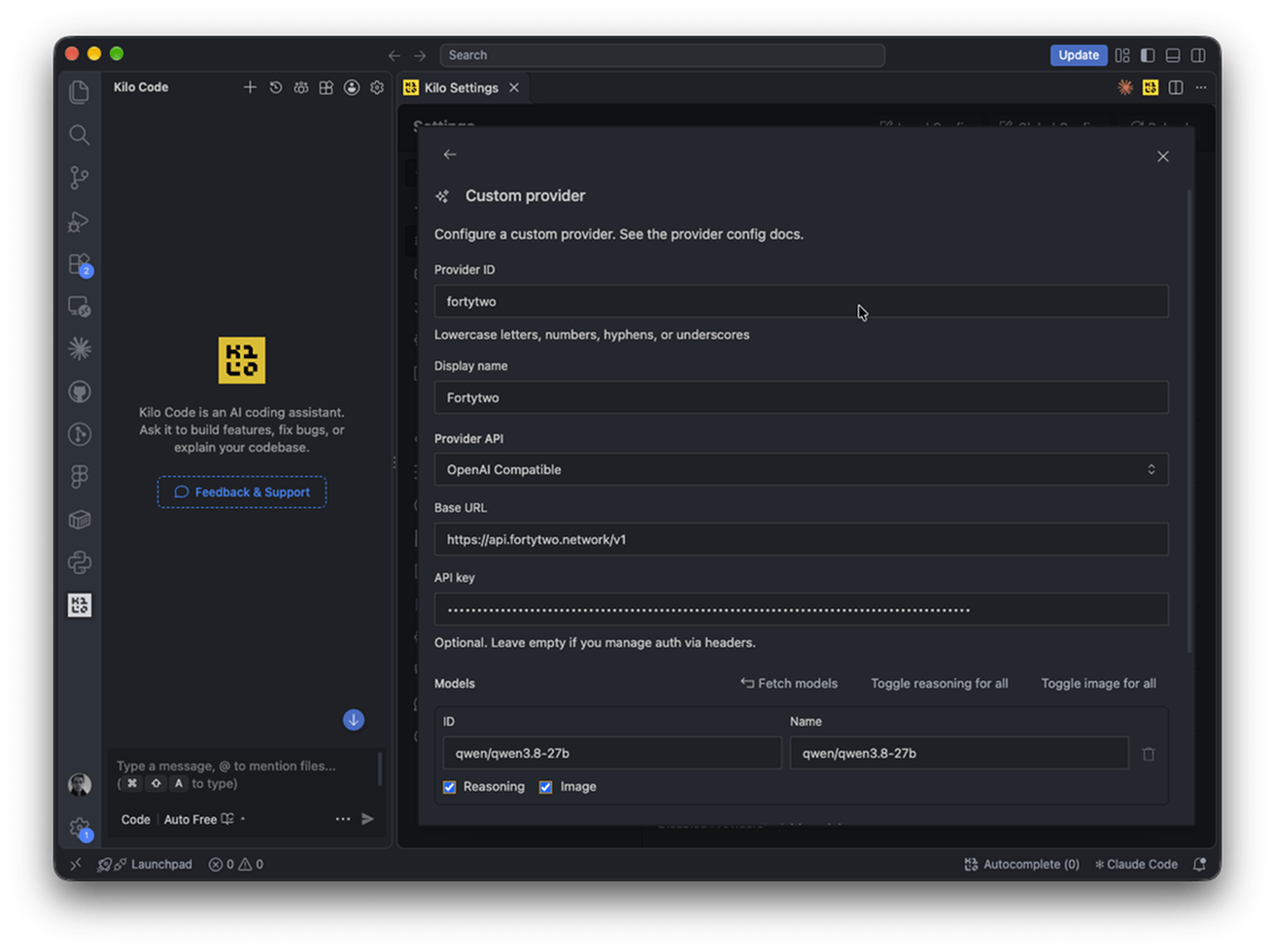The height and width of the screenshot is (952, 1275).
Task: Open the Code mode selector
Action: coord(135,820)
